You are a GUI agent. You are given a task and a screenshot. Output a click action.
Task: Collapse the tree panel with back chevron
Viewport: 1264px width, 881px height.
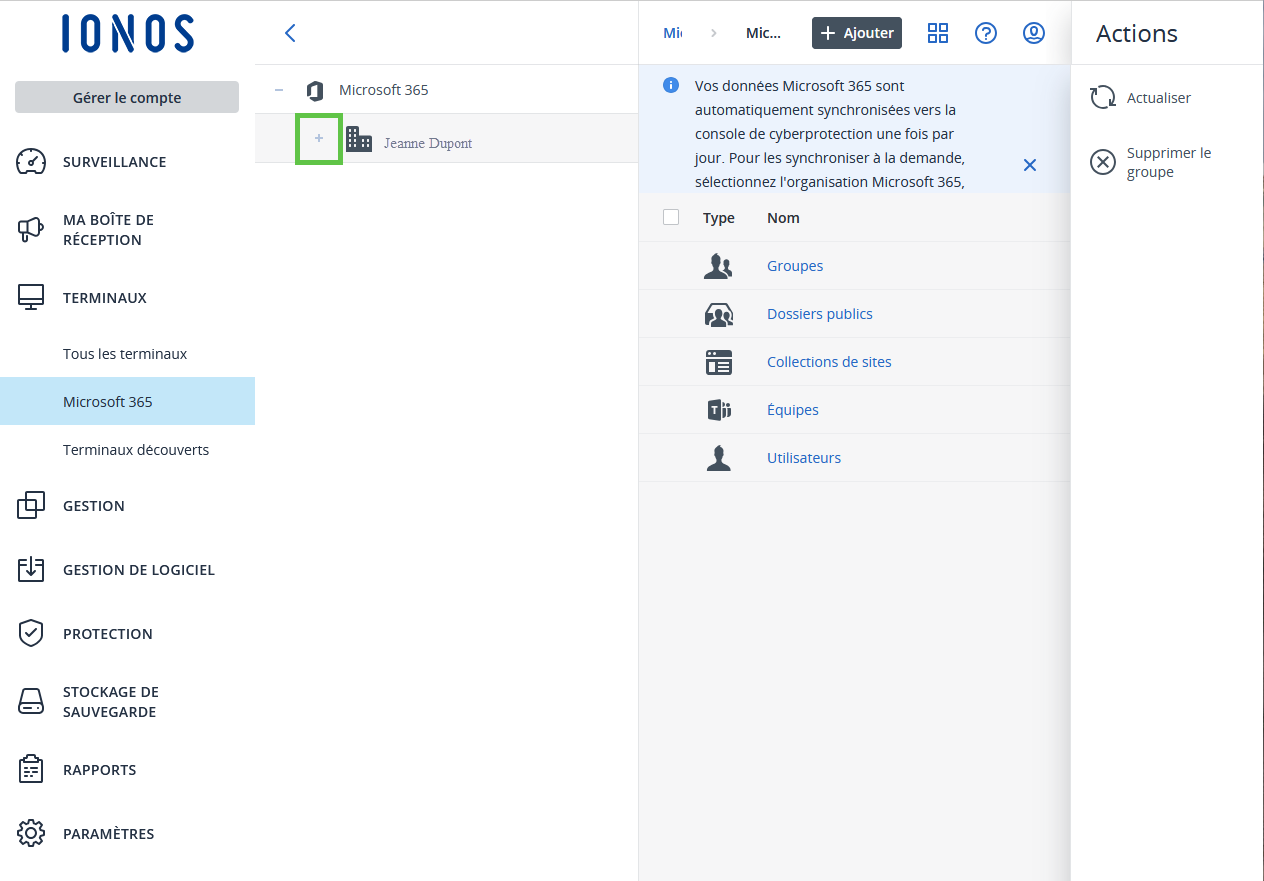coord(290,33)
